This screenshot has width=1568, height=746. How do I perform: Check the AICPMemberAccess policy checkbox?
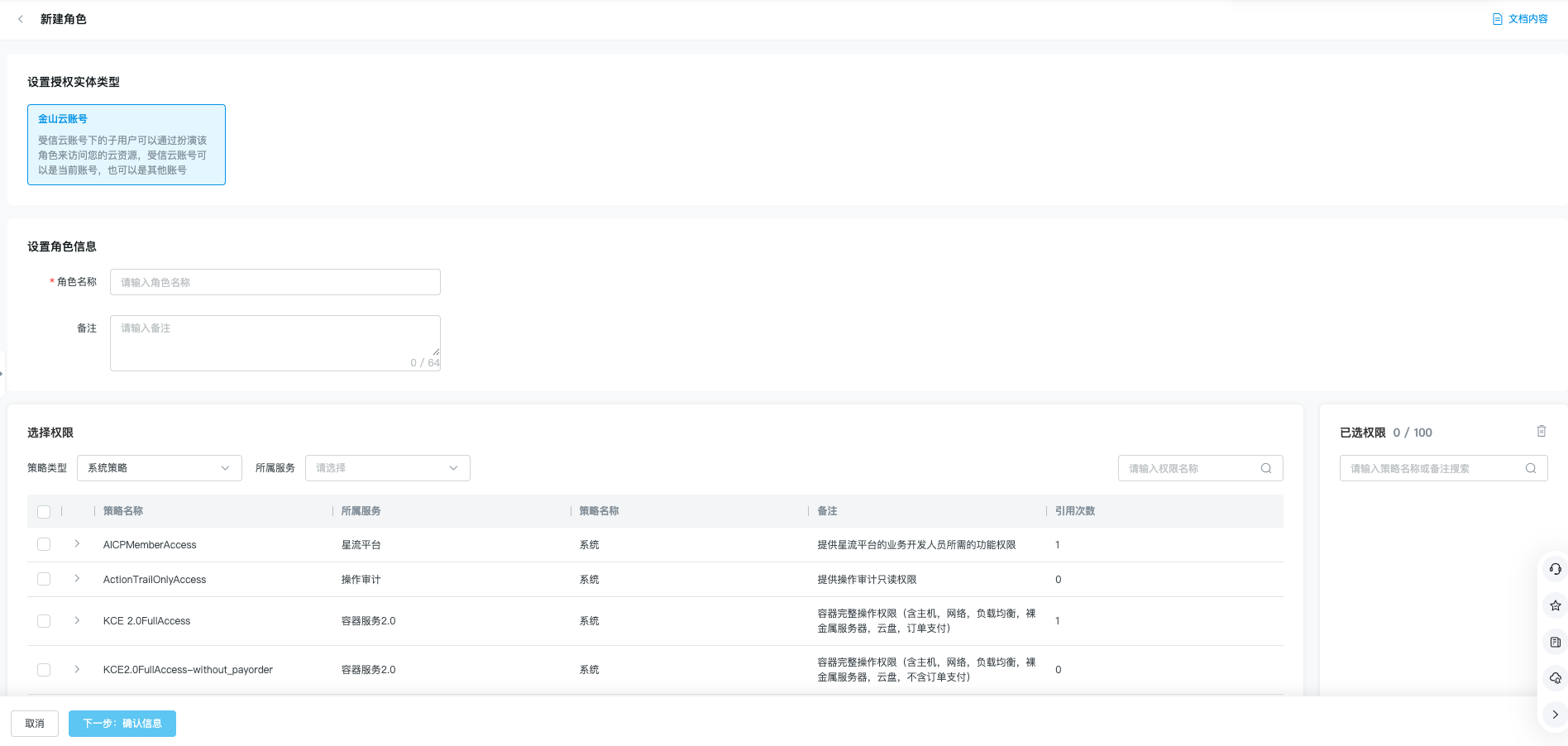(44, 544)
